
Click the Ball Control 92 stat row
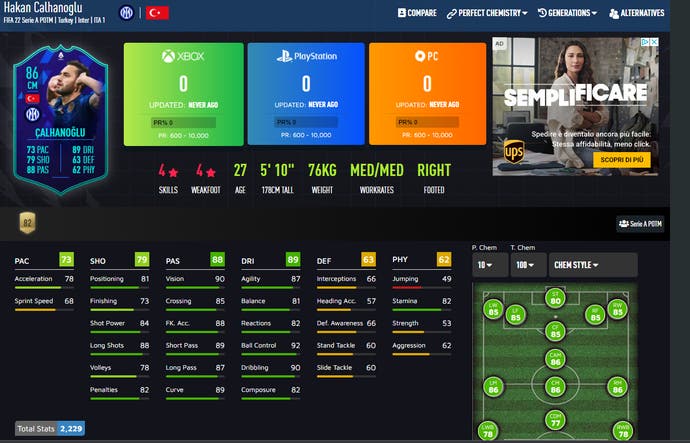(271, 348)
